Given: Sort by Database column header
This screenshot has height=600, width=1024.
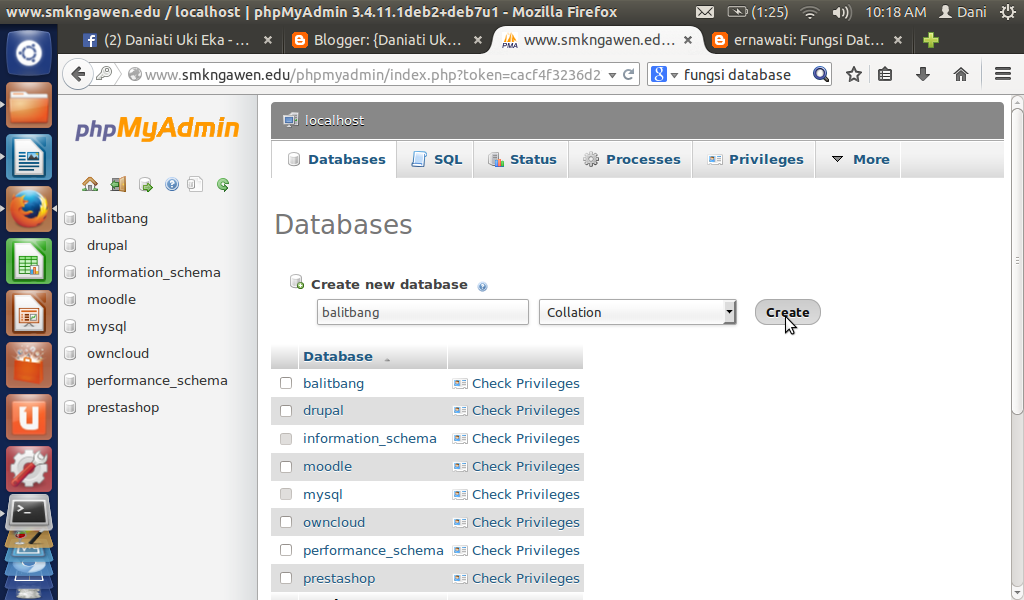Looking at the screenshot, I should tap(338, 356).
